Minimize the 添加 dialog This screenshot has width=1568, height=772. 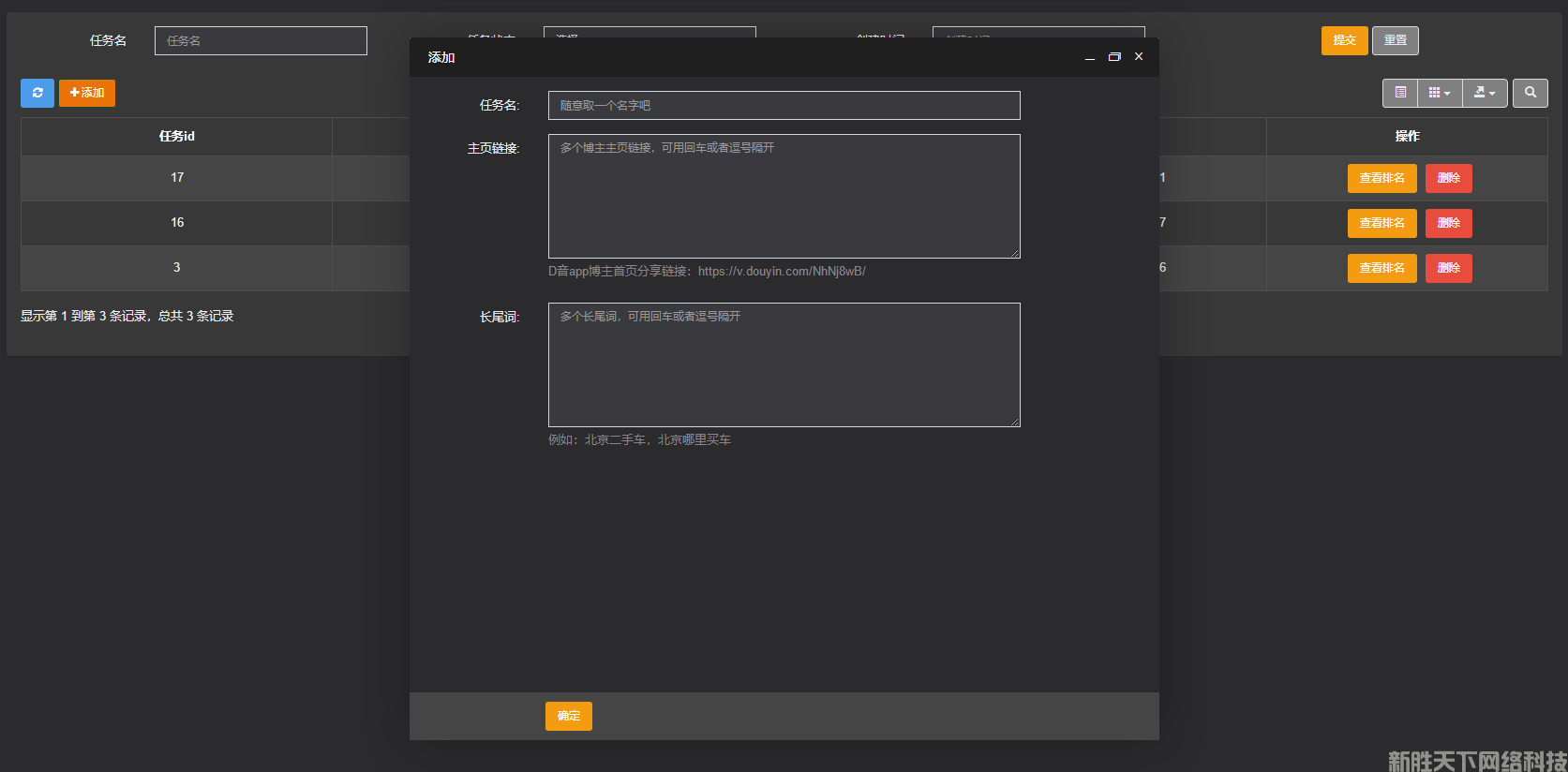click(1089, 57)
